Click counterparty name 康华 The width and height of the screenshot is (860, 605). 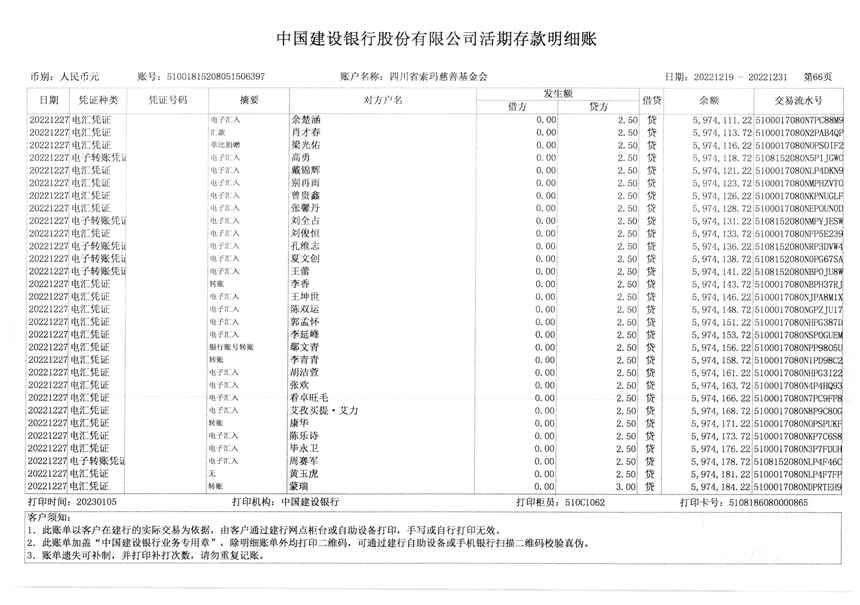click(x=299, y=422)
